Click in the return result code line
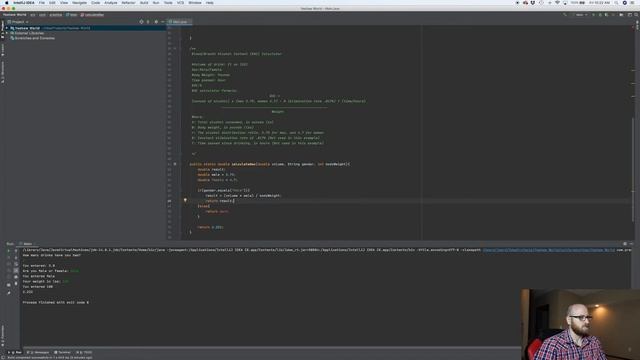This screenshot has height=360, width=640. pos(220,201)
